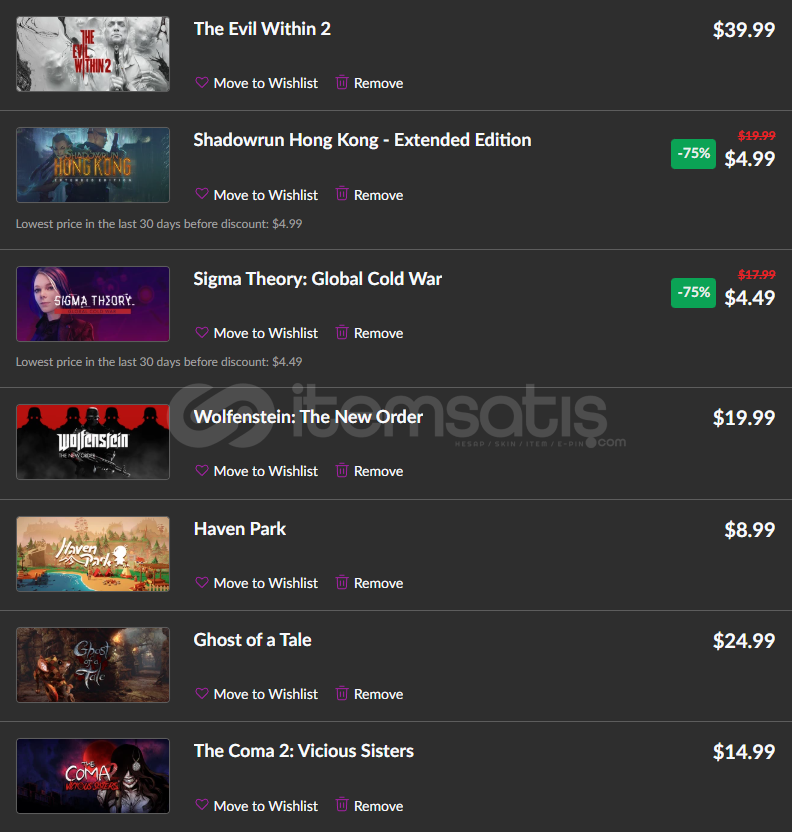Click trash icon for The Coma 2

point(342,804)
